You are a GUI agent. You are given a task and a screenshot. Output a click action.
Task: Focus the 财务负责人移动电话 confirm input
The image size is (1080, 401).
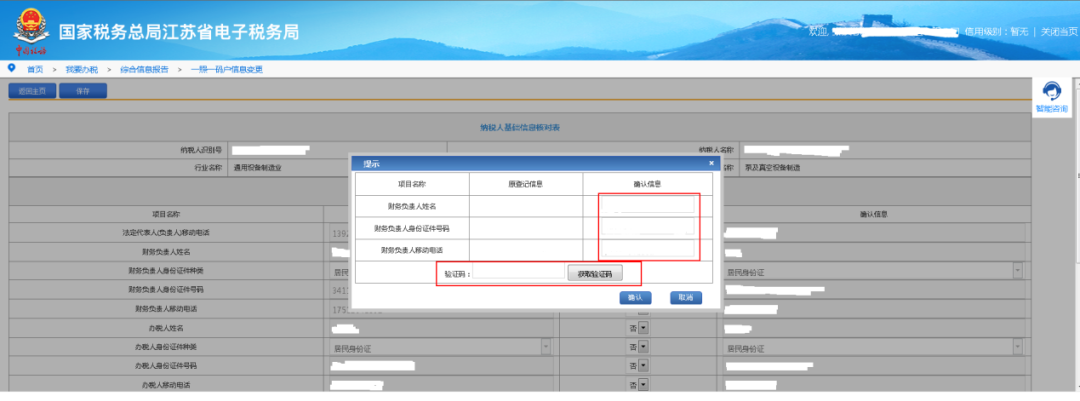click(647, 249)
